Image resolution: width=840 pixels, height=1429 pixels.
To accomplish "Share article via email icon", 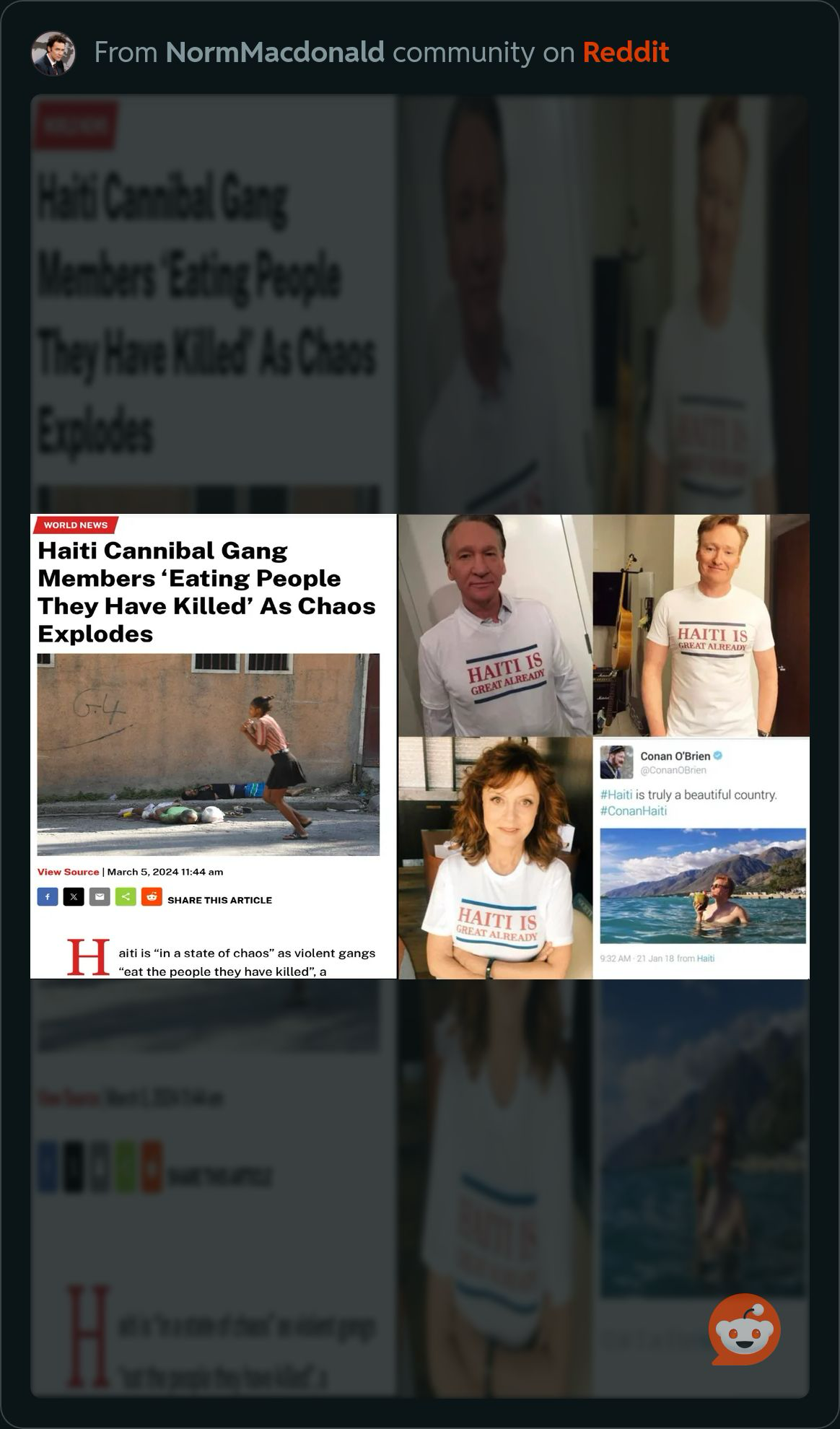I will [100, 897].
